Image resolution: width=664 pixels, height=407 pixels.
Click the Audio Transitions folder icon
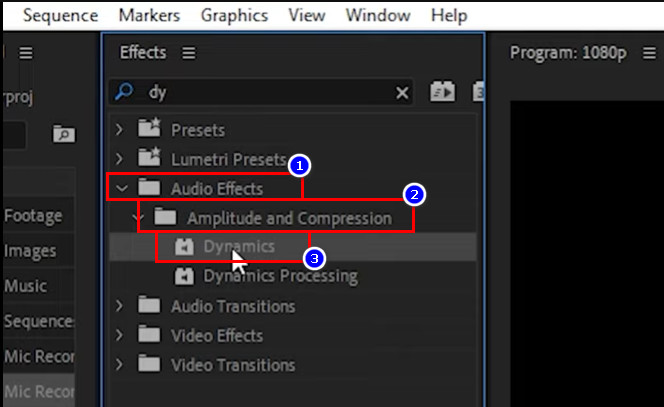coord(149,305)
